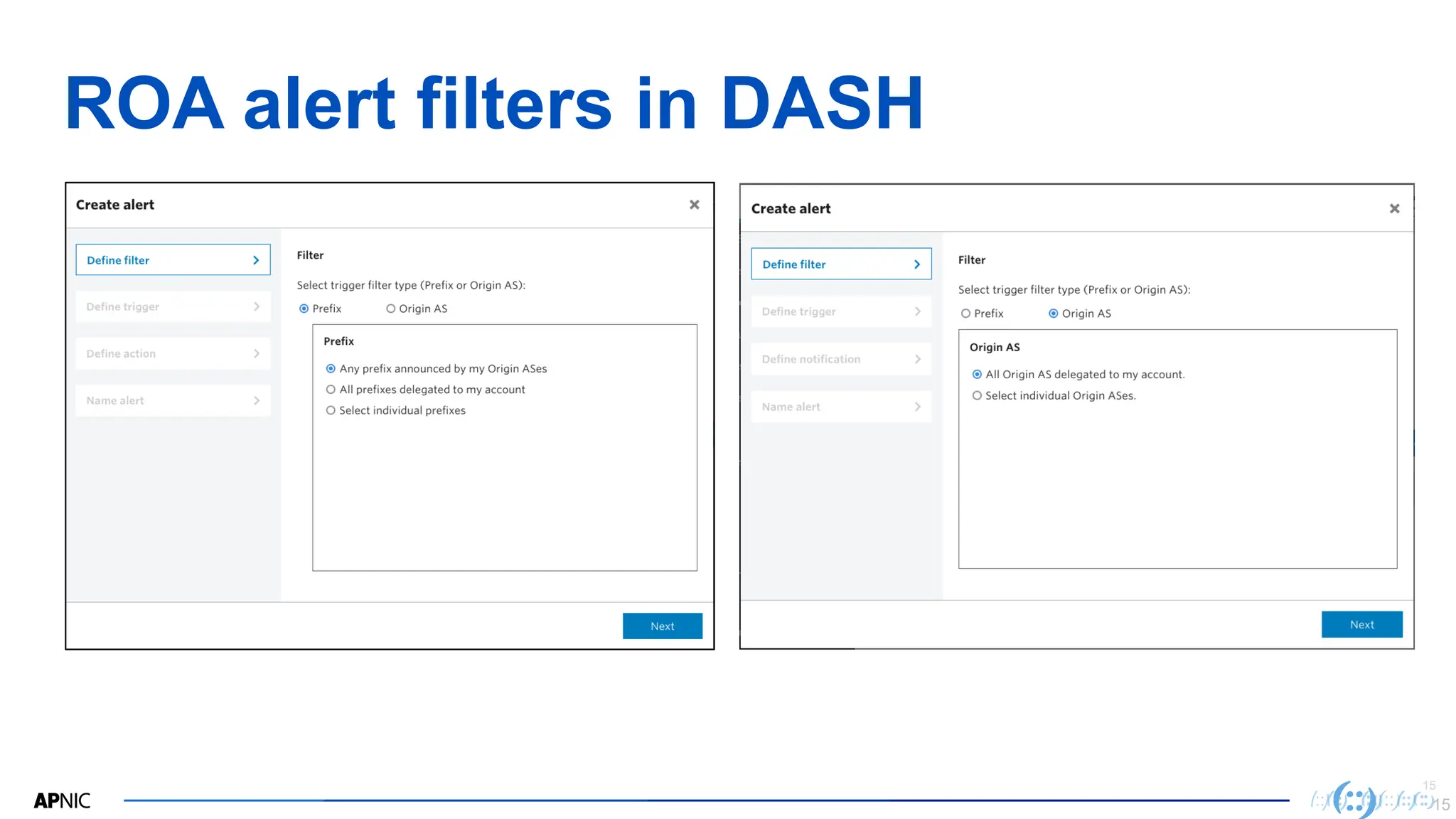Click chevron beside left Define trigger

tap(256, 306)
